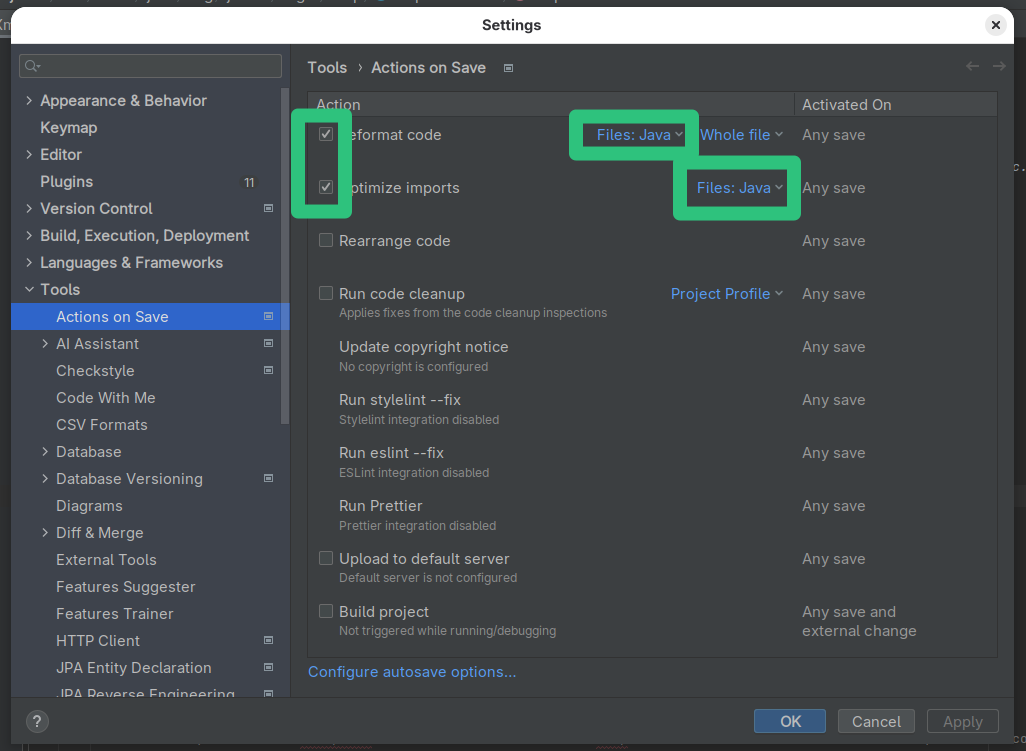Open the Project Profile dropdown
1026x751 pixels.
point(727,294)
